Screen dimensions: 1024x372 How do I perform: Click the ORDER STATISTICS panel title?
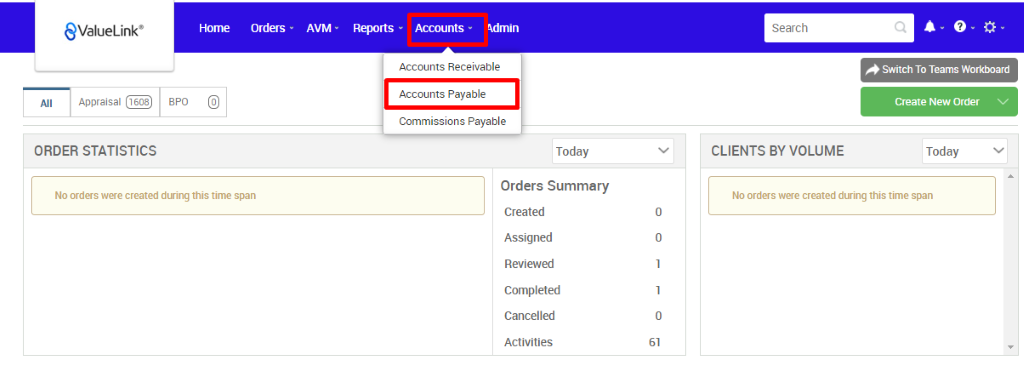point(95,151)
